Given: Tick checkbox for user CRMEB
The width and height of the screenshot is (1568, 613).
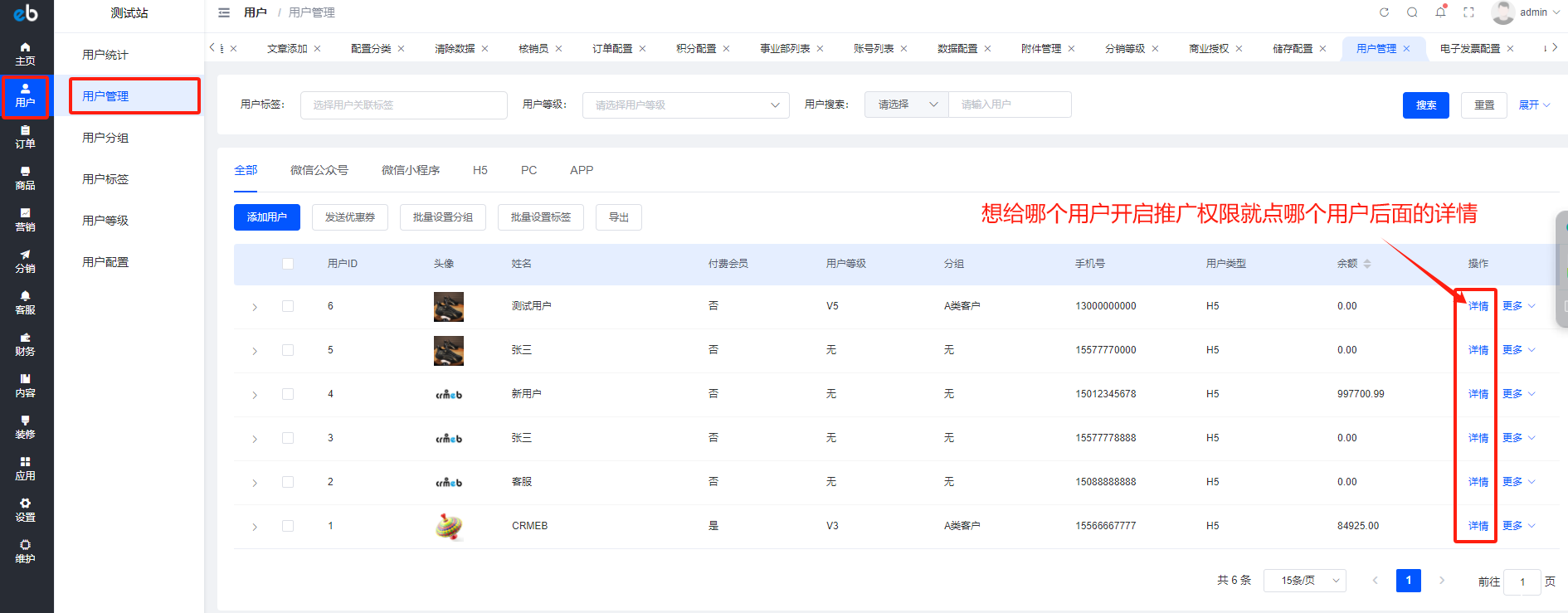Looking at the screenshot, I should pos(288,526).
